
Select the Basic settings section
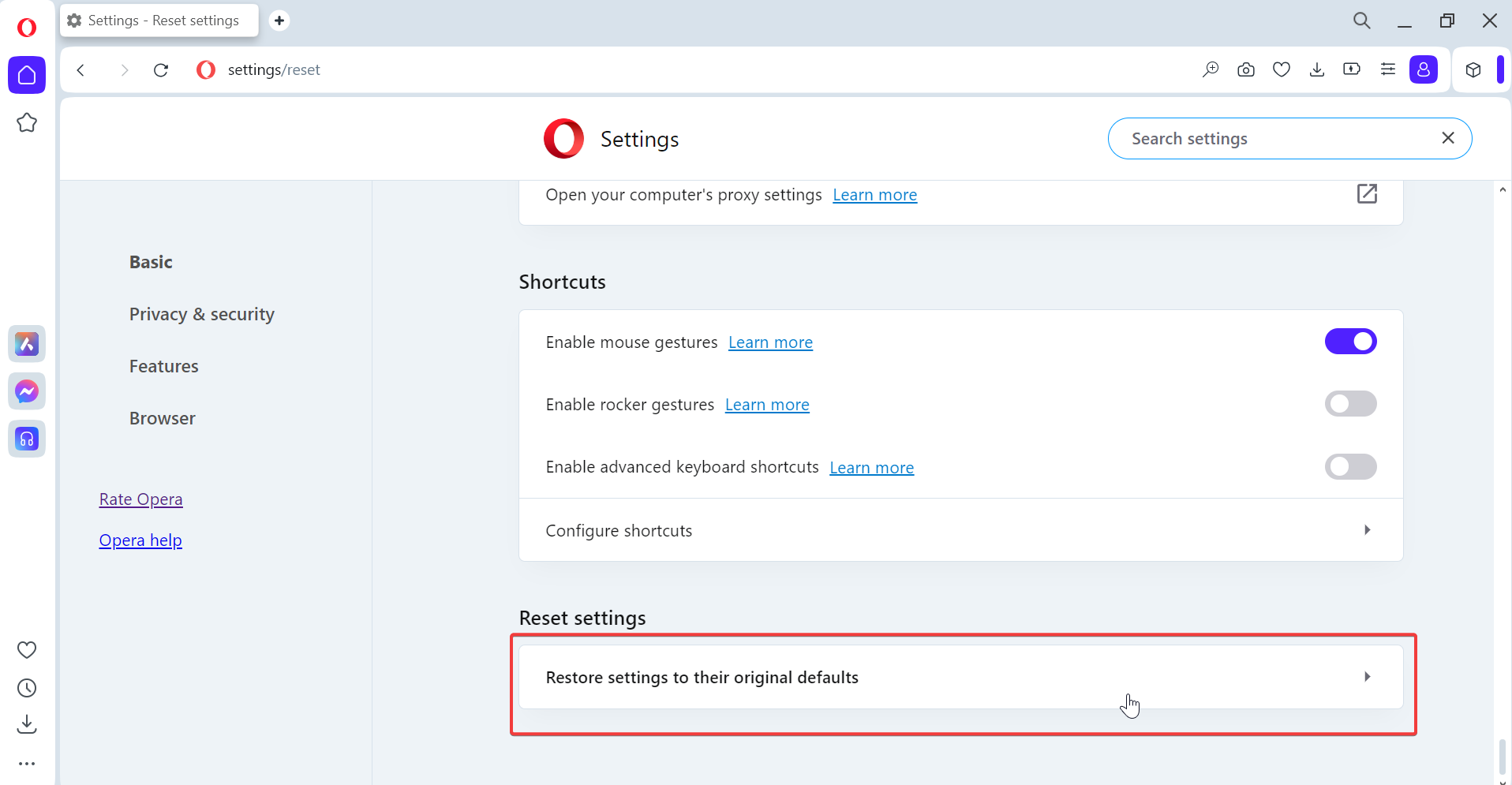[x=151, y=262]
